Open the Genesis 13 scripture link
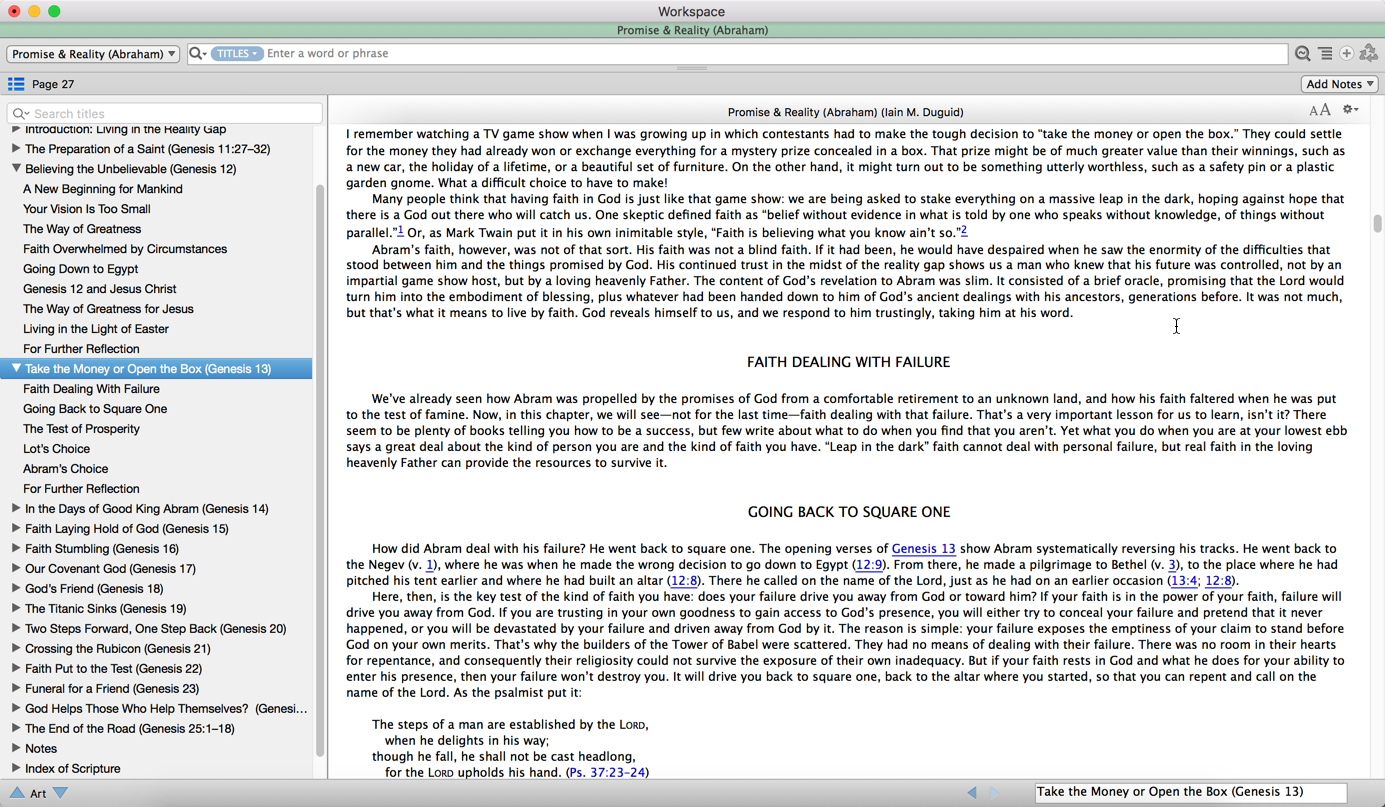1385x807 pixels. (923, 548)
